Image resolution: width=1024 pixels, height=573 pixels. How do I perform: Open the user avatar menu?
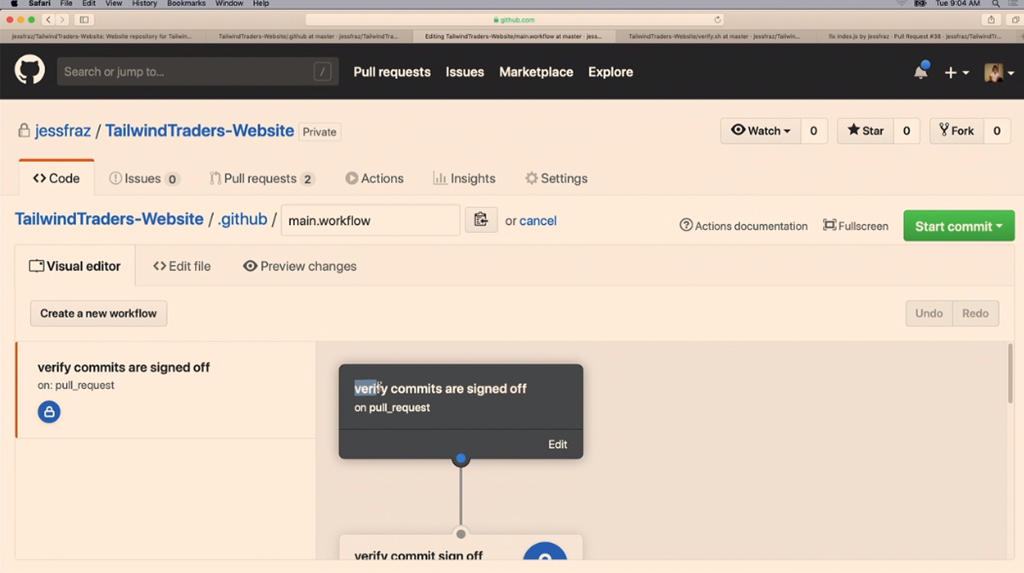[x=999, y=73]
